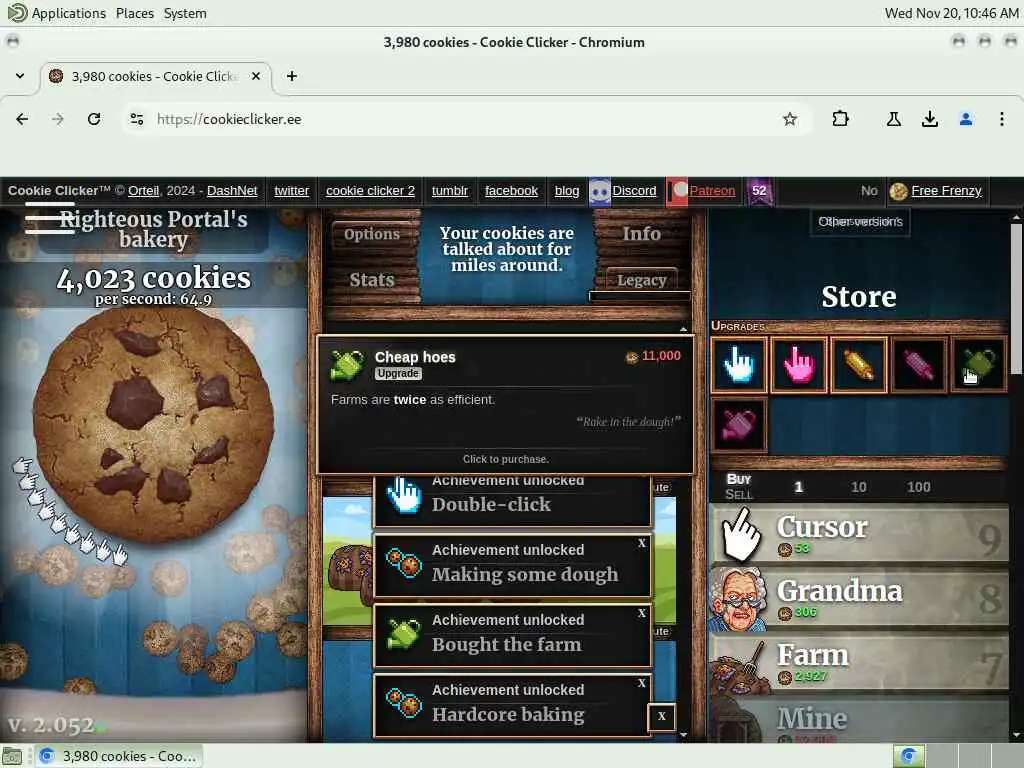Open the browser profile icon
Screen dimensions: 1024x768
(966, 119)
